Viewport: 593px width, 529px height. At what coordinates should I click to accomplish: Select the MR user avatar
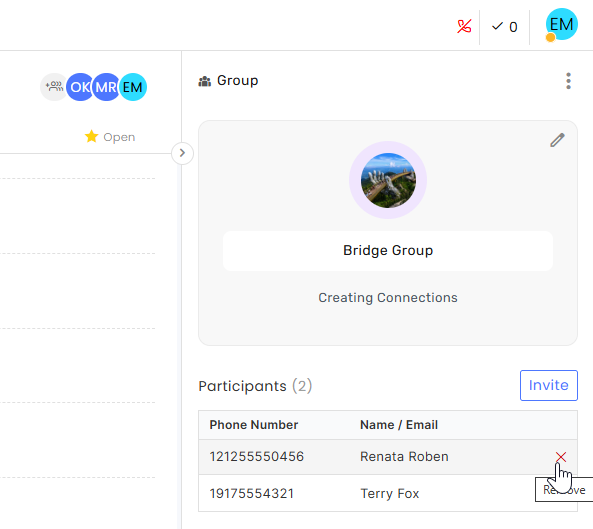coord(106,87)
